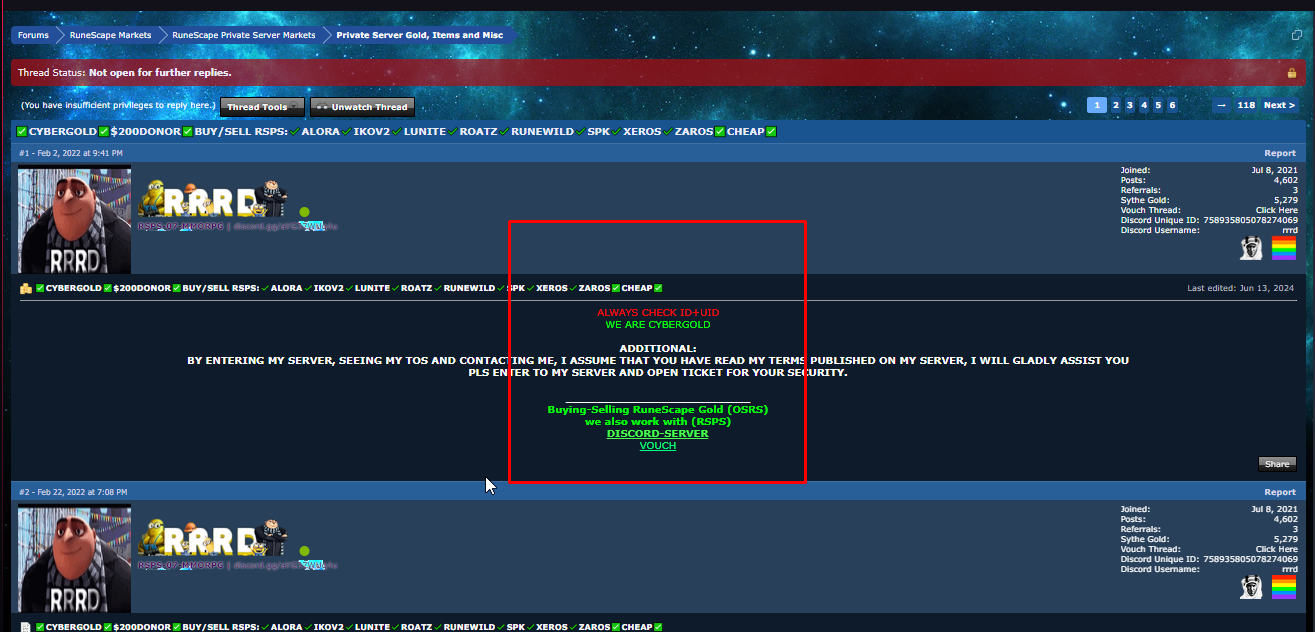Click the CYBERGOLD thread title in the header bar
The image size is (1315, 632).
397,132
